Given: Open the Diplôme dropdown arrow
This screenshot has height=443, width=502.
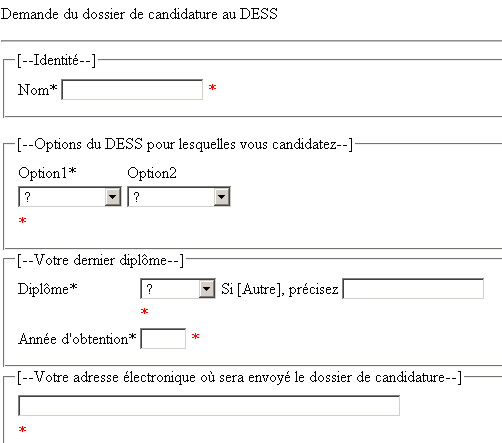Looking at the screenshot, I should click(207, 289).
